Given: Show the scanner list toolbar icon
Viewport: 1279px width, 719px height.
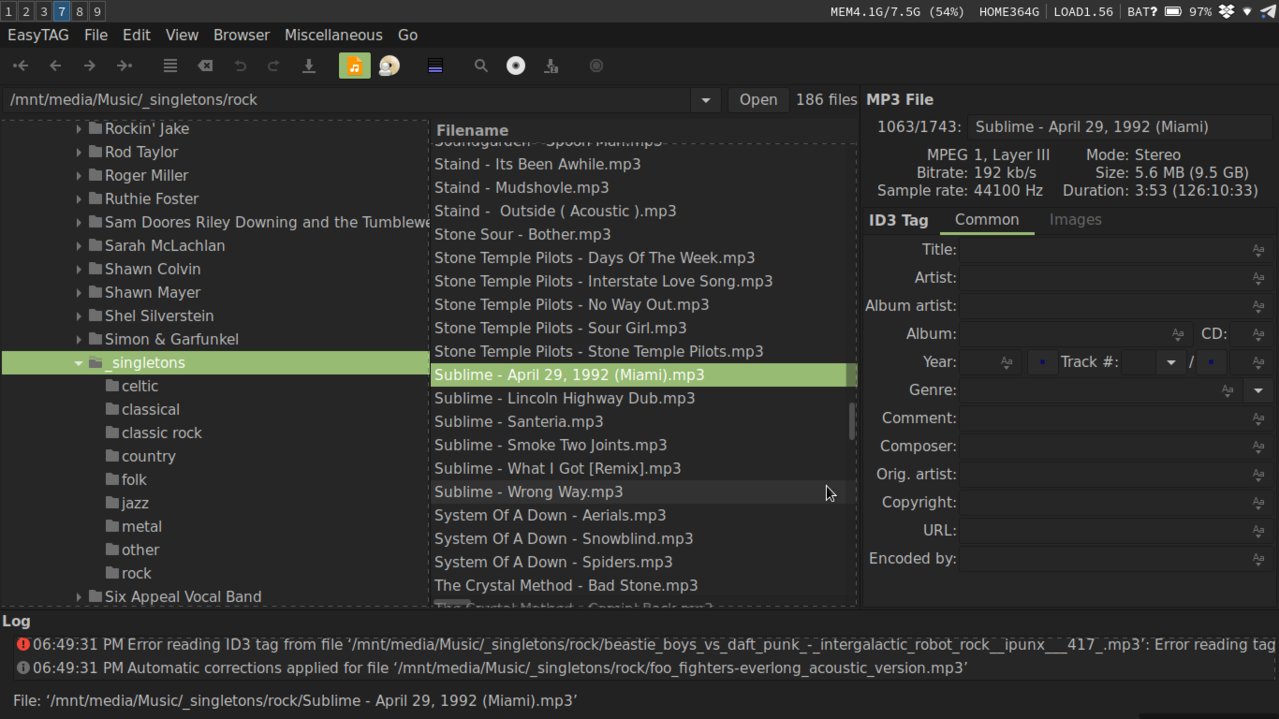Looking at the screenshot, I should click(170, 66).
